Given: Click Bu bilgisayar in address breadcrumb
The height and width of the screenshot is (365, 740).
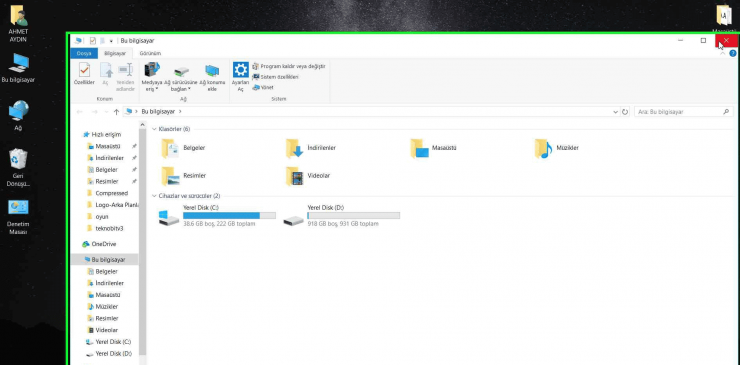Looking at the screenshot, I should coord(158,112).
